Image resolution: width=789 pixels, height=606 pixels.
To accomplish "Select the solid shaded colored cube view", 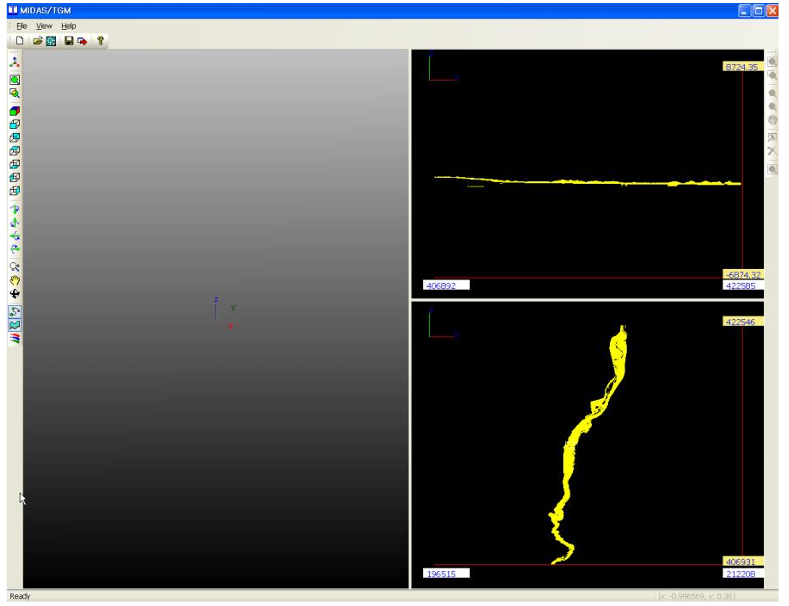I will pyautogui.click(x=15, y=111).
